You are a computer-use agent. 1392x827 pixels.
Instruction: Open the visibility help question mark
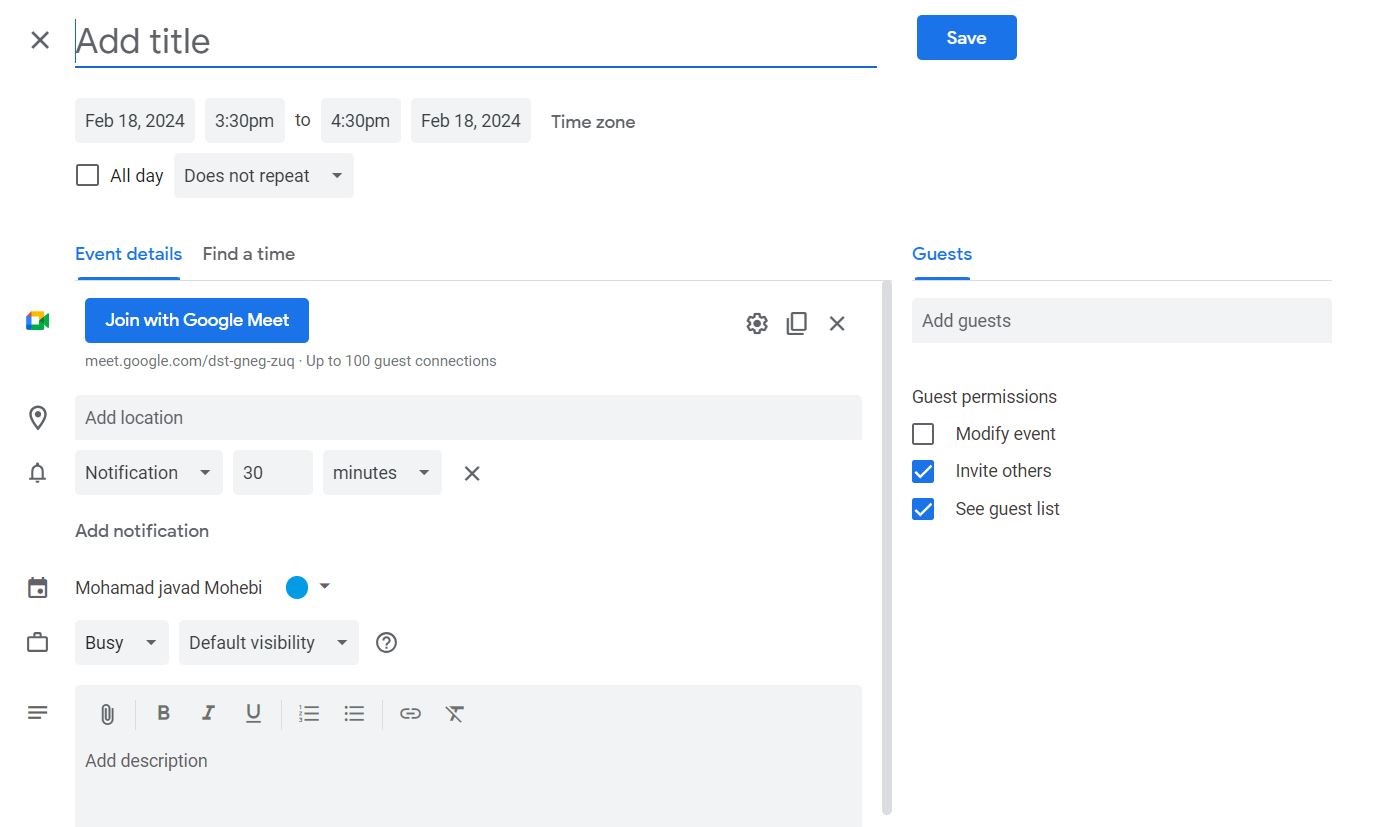pyautogui.click(x=386, y=643)
